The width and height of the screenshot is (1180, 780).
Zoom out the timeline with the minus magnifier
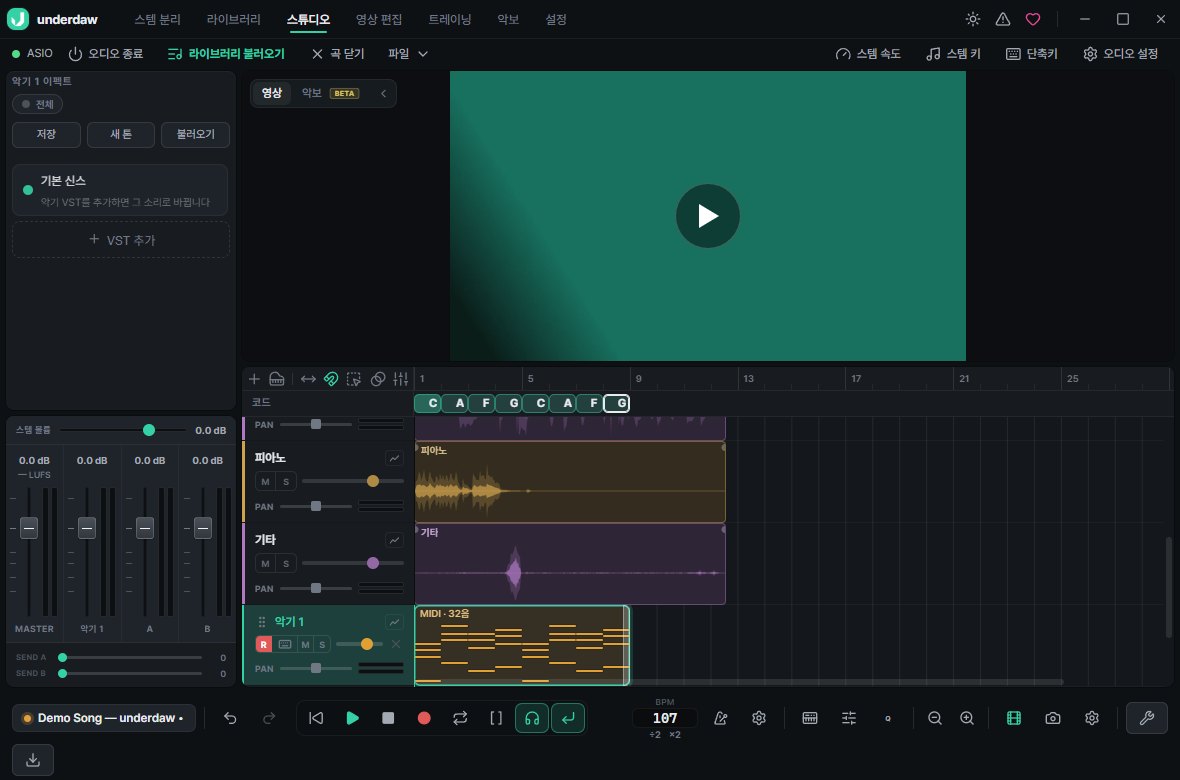935,718
